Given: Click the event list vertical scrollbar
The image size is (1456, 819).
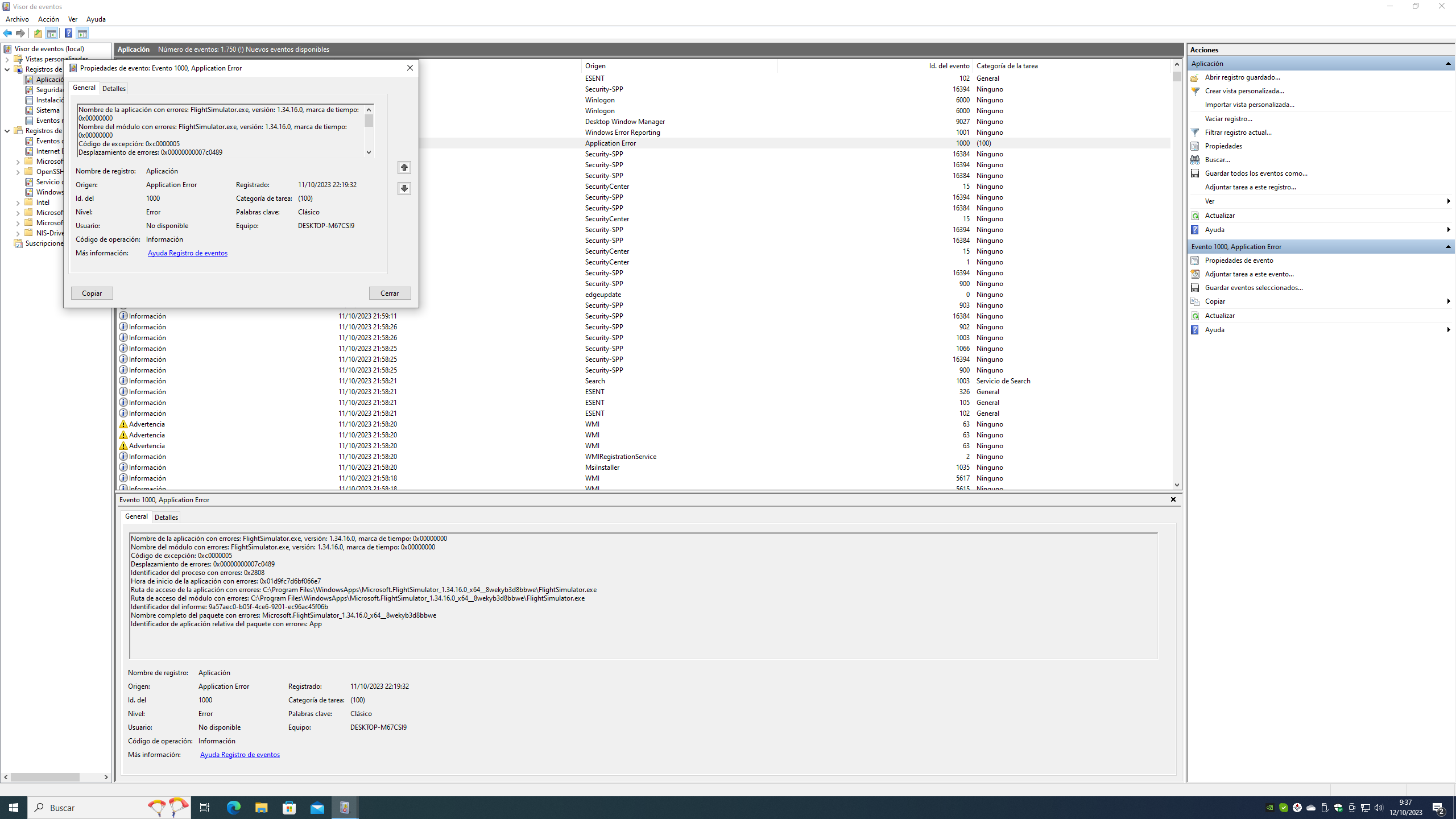Looking at the screenshot, I should tap(1177, 274).
